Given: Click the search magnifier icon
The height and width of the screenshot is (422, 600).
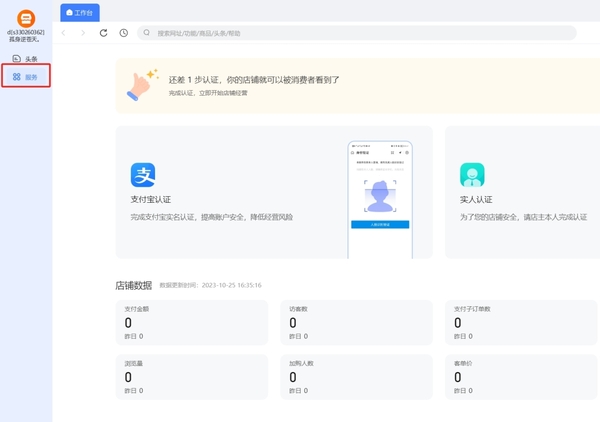Looking at the screenshot, I should click(147, 33).
